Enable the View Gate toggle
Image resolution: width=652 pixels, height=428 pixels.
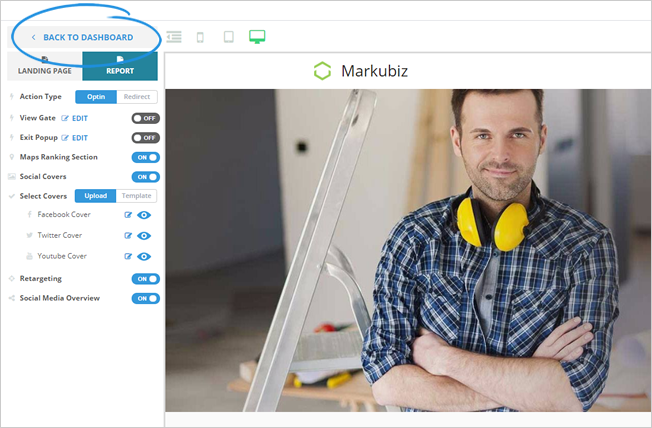[x=145, y=118]
